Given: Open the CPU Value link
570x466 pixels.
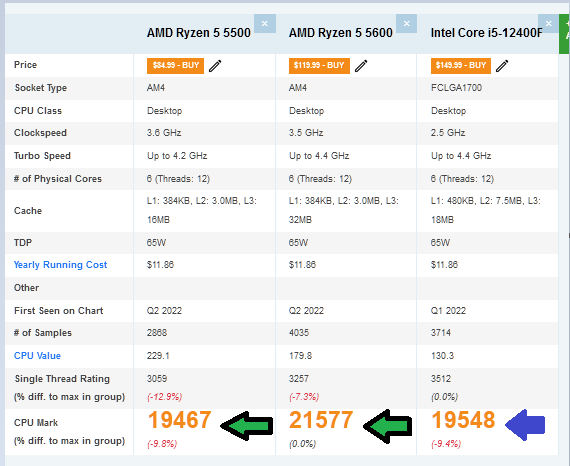Looking at the screenshot, I should 37,355.
